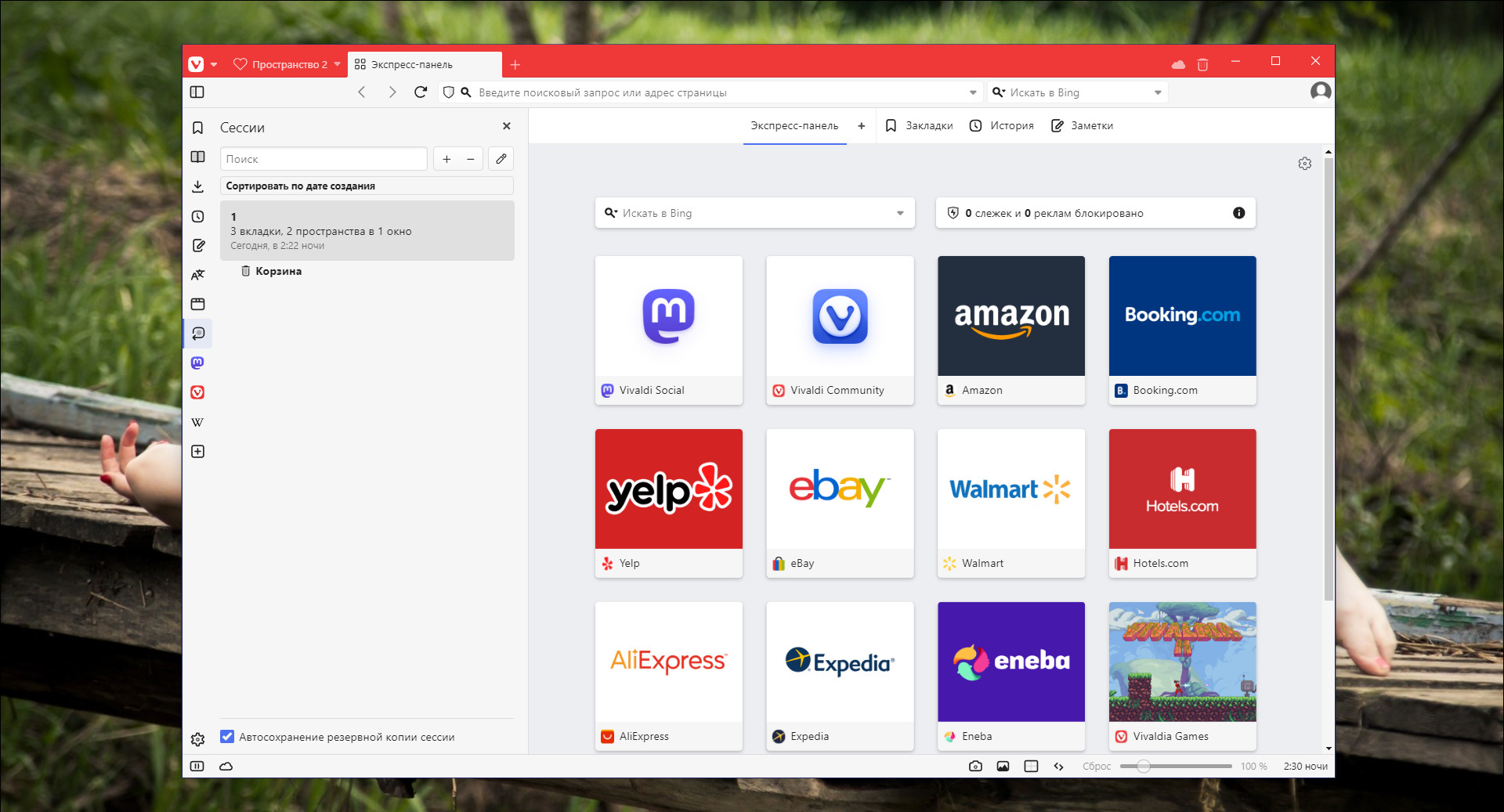This screenshot has height=812, width=1504.
Task: Open the tracker blocker shield in the address field
Action: tap(448, 92)
